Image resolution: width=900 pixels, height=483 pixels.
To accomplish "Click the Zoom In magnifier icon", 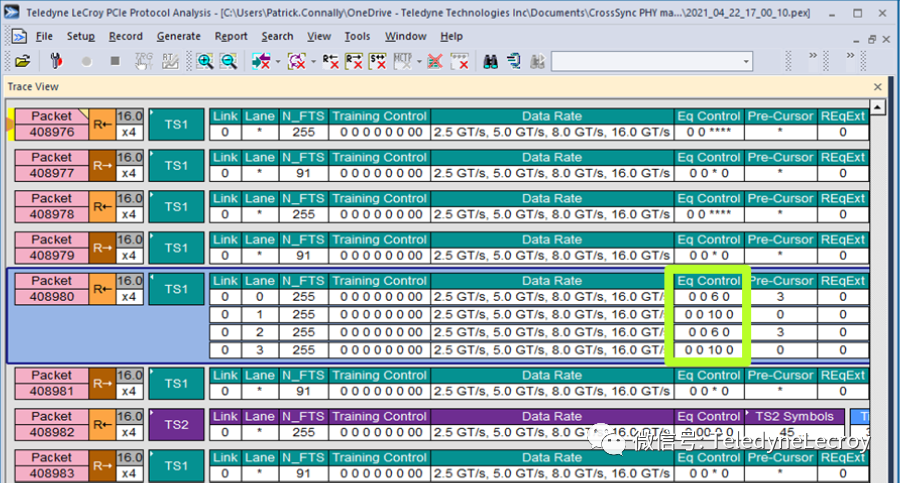I will [x=205, y=61].
